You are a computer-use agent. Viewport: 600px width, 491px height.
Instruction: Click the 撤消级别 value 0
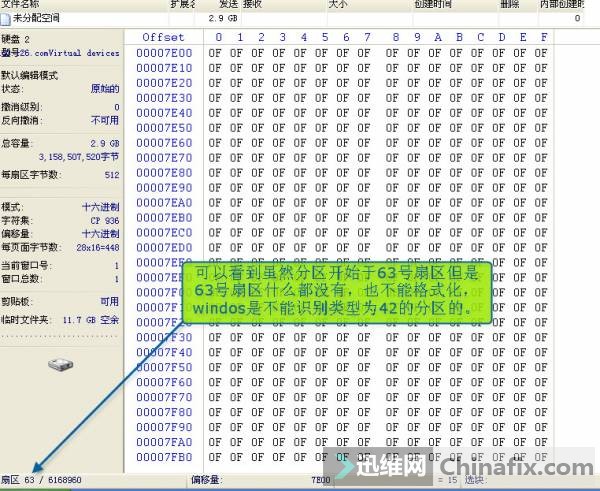[x=117, y=107]
